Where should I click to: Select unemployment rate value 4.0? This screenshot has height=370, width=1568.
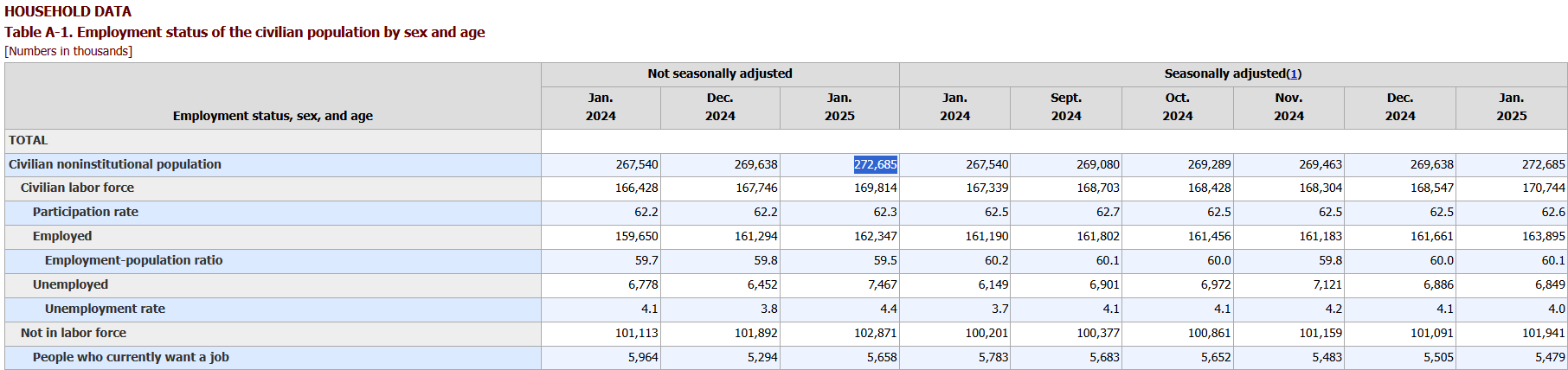coord(1557,309)
